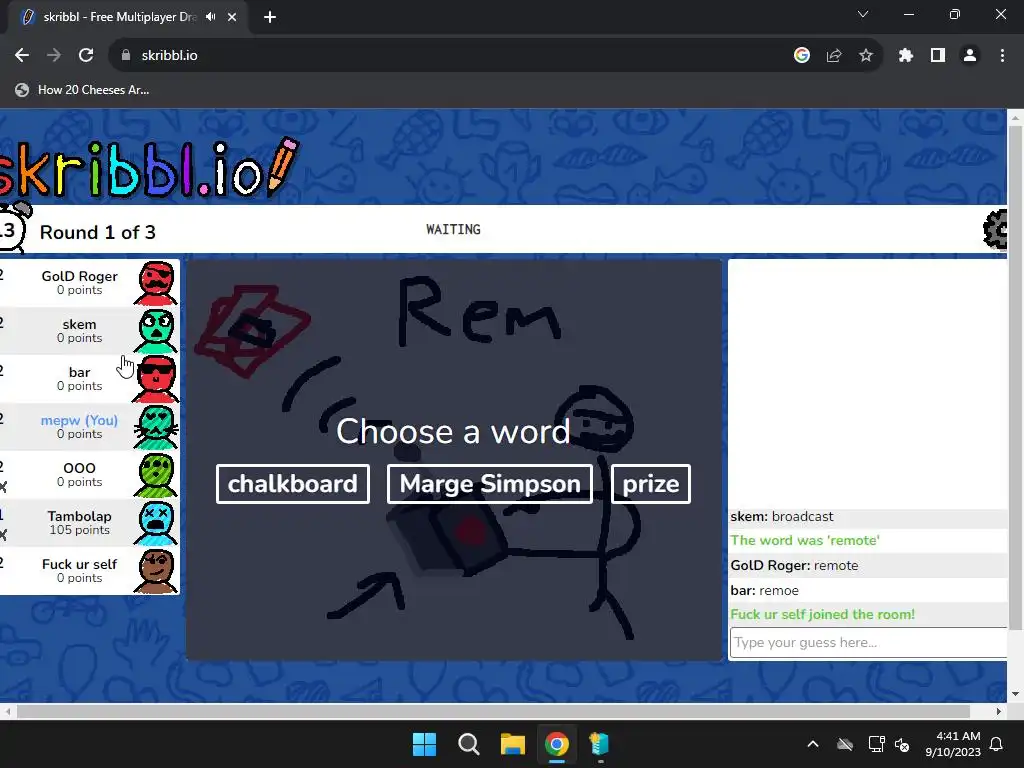1024x768 pixels.
Task: Click the skribbl.io logo
Action: click(149, 168)
